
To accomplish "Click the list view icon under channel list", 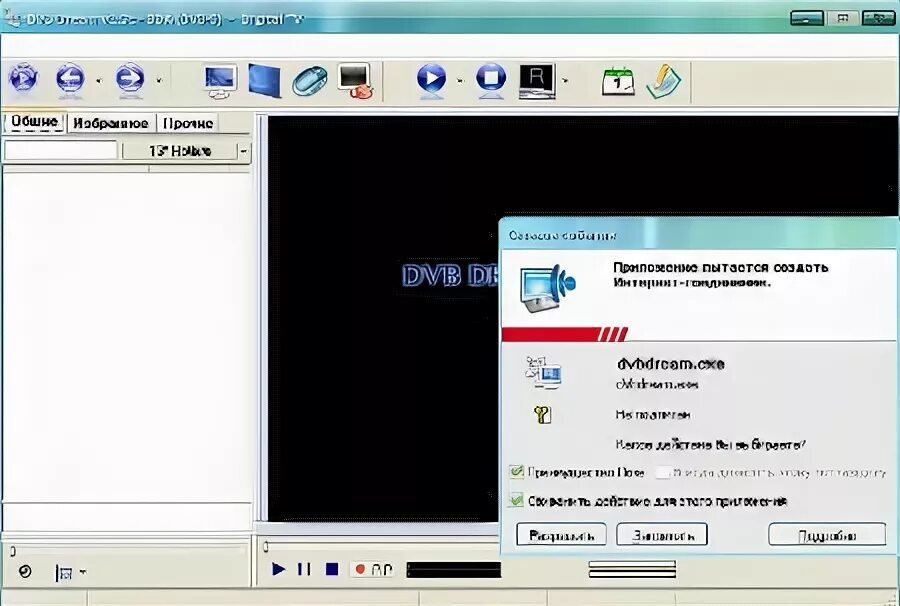I will pos(63,572).
